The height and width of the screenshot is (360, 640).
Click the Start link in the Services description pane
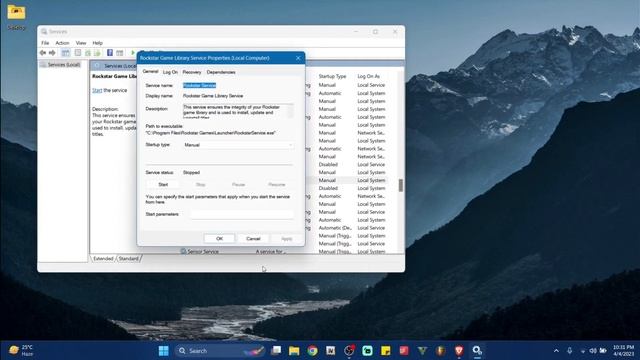(x=97, y=90)
